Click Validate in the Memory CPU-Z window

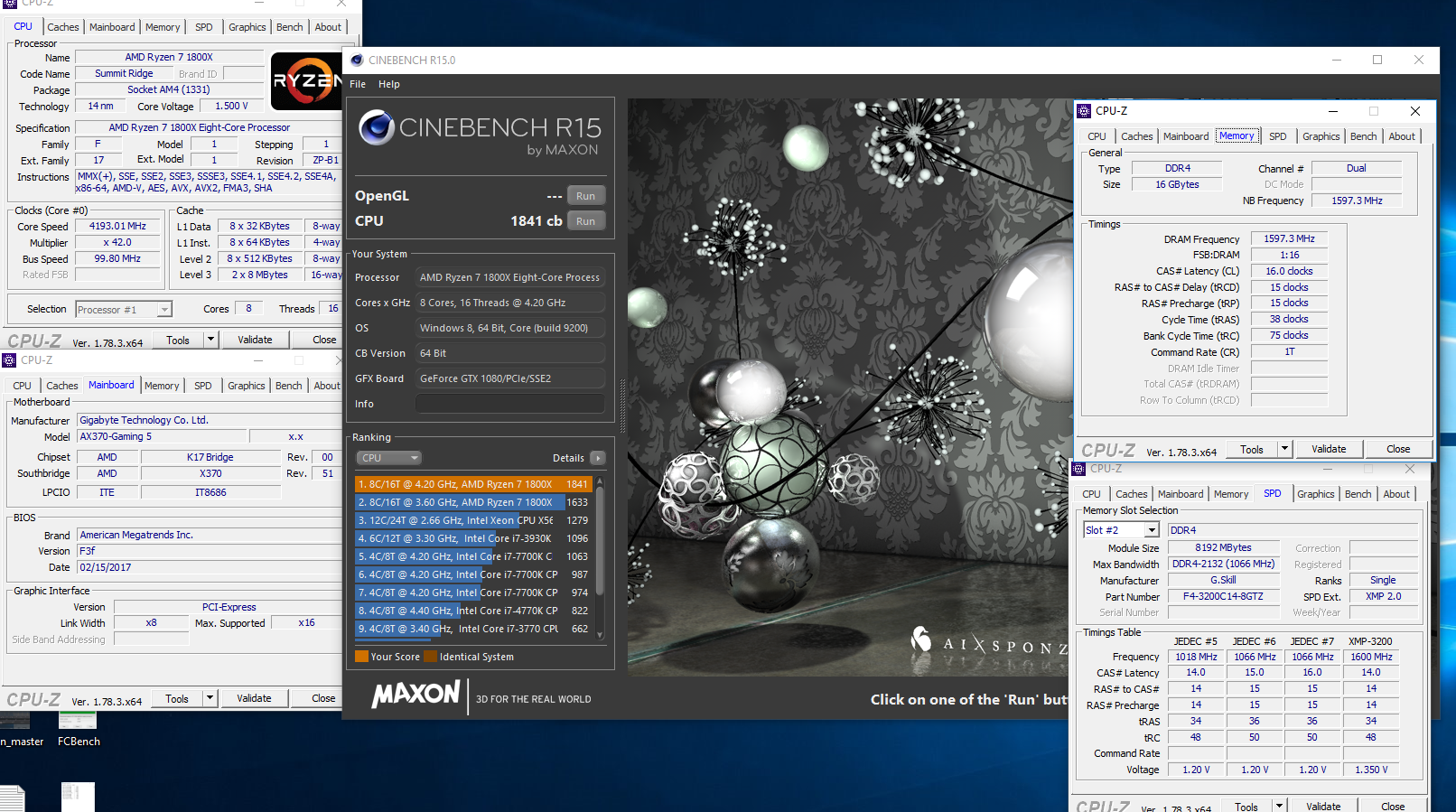click(x=1329, y=449)
